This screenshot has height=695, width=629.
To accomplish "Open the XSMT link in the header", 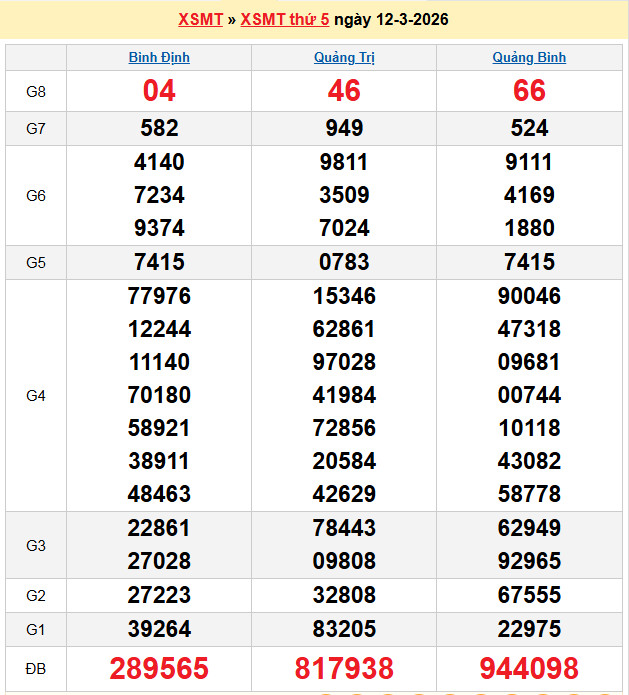I will [x=200, y=20].
